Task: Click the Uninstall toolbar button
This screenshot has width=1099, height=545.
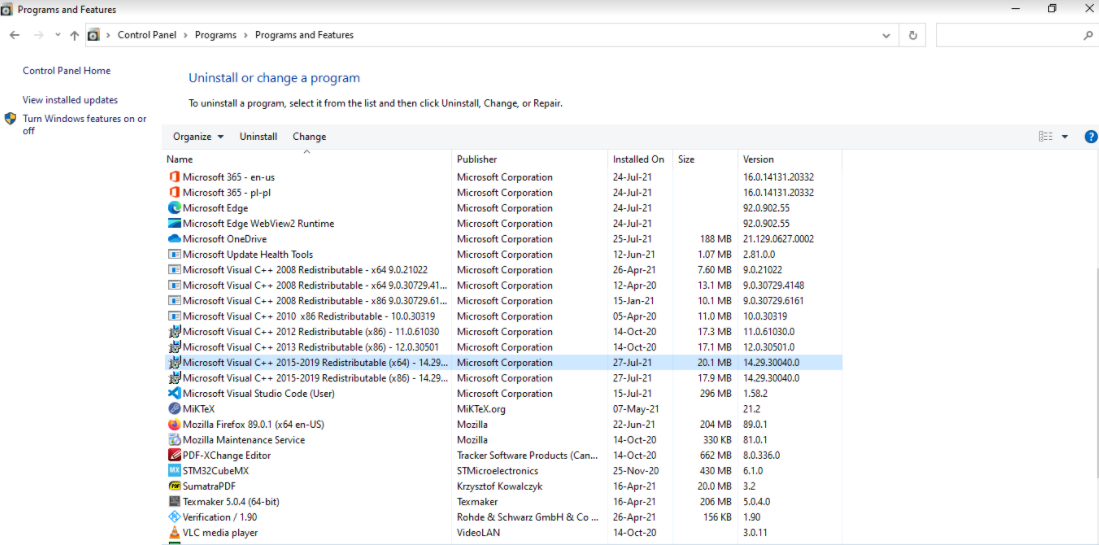Action: click(x=258, y=137)
